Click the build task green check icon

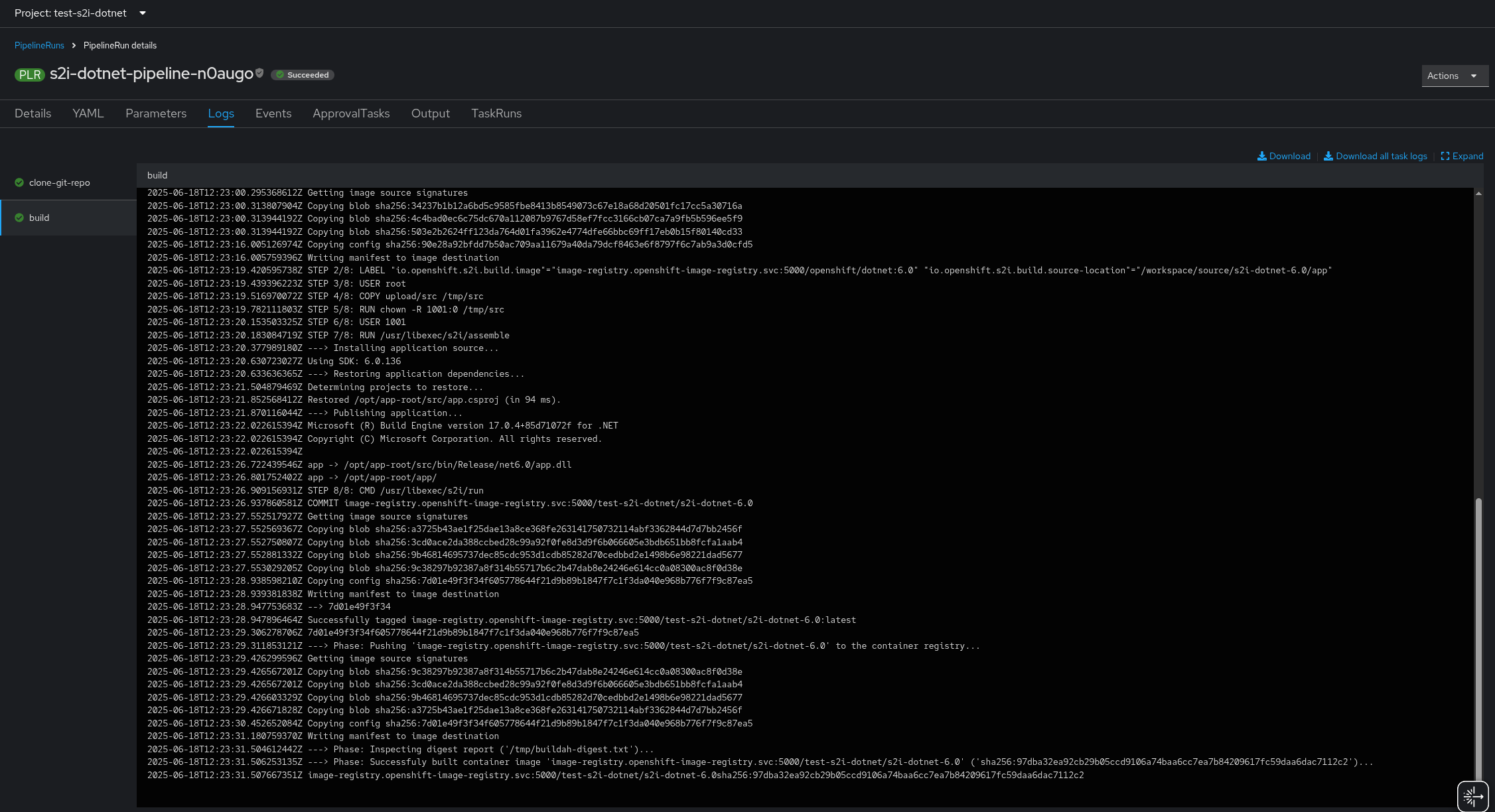(19, 218)
